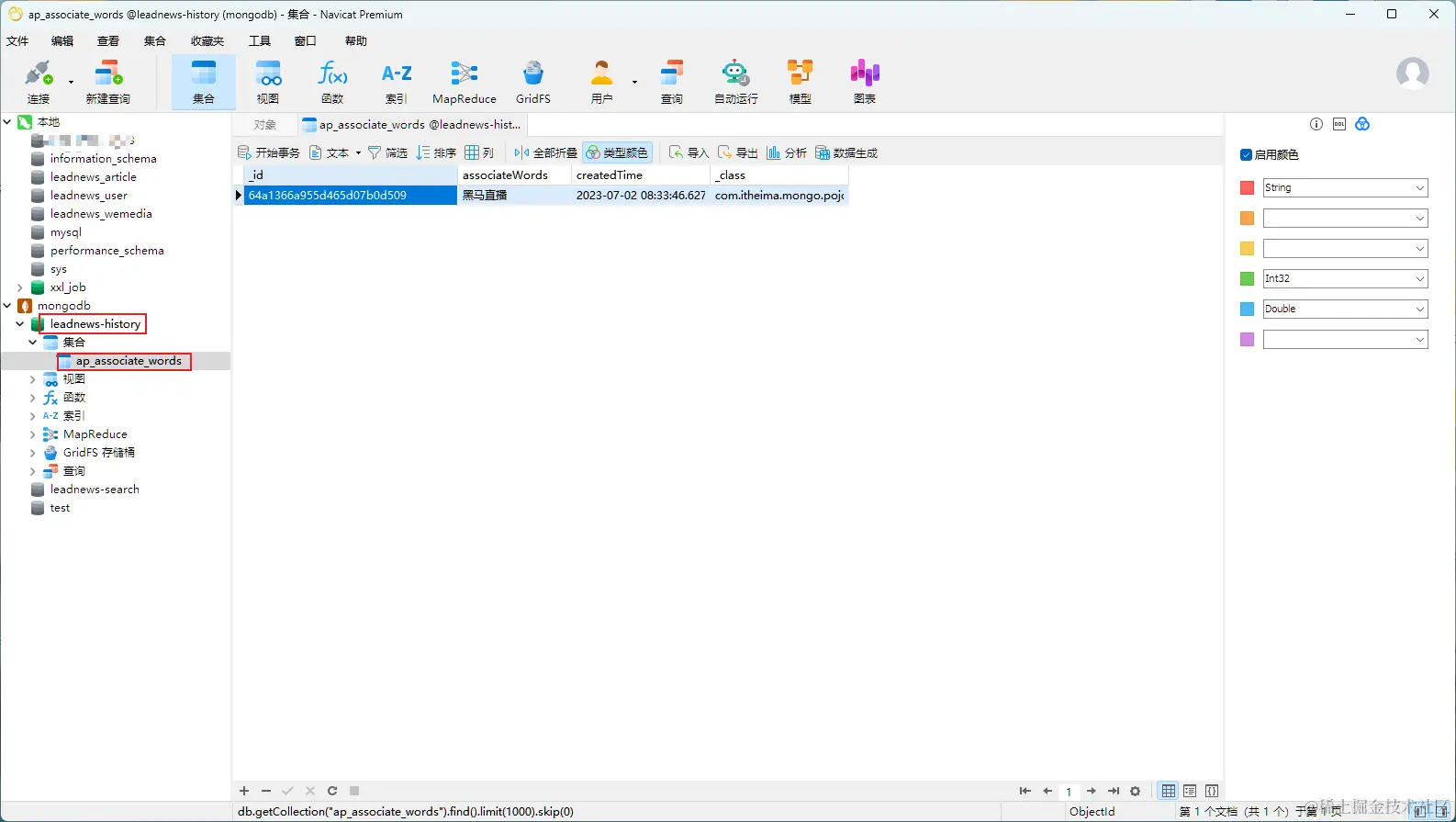Delete document with minus icon
Viewport: 1456px width, 822px height.
tap(266, 791)
